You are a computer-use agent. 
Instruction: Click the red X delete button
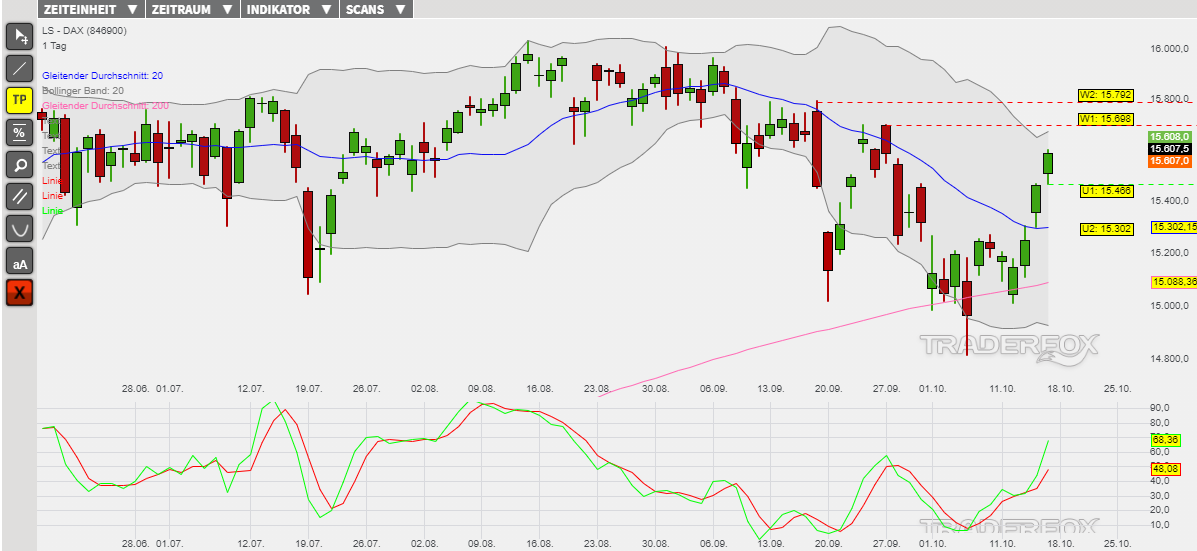(x=20, y=292)
